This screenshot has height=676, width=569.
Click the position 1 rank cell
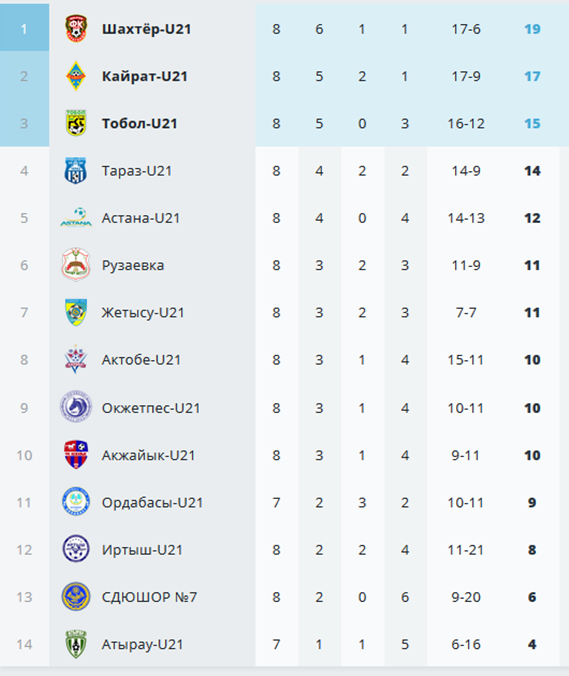(24, 28)
